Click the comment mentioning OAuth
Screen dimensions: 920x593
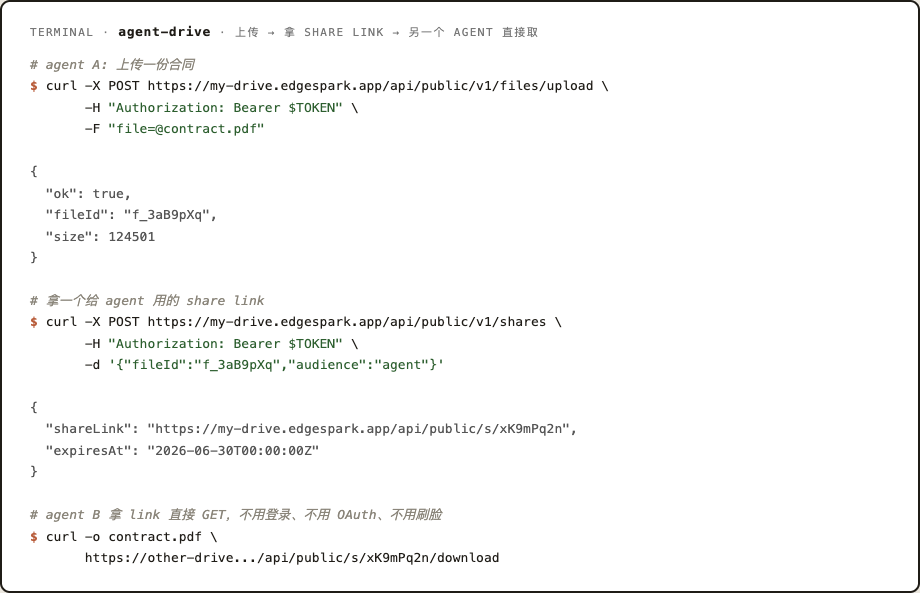click(x=236, y=515)
